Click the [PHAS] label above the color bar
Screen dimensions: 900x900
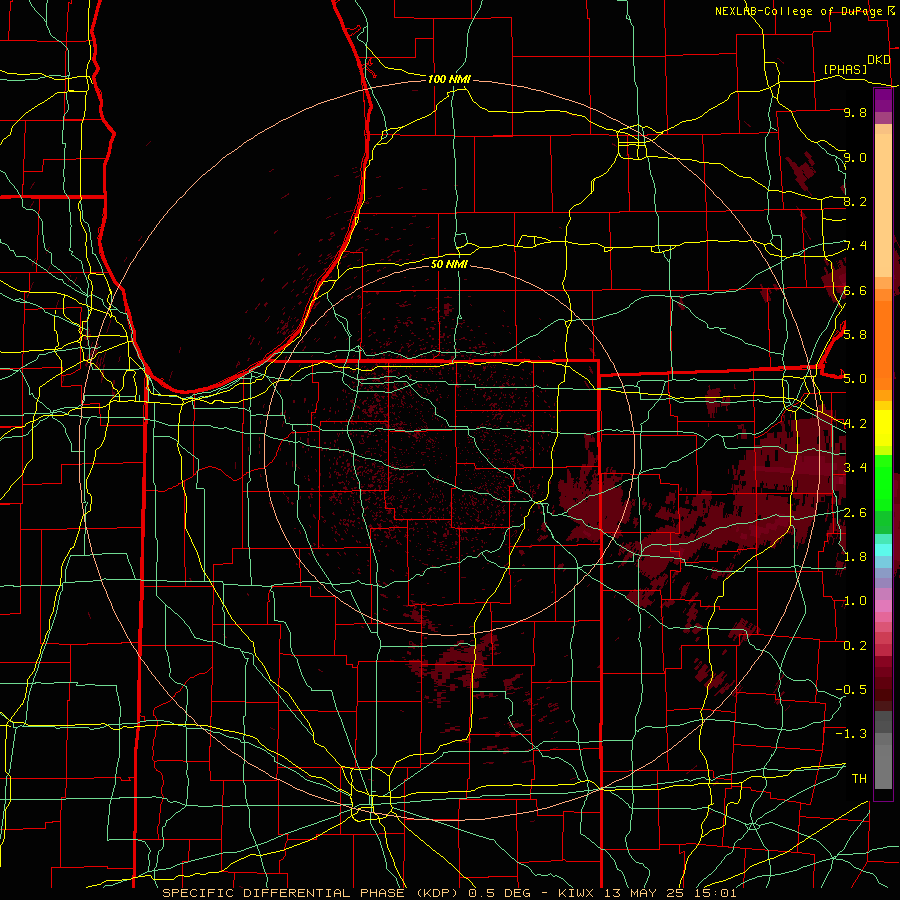(845, 70)
